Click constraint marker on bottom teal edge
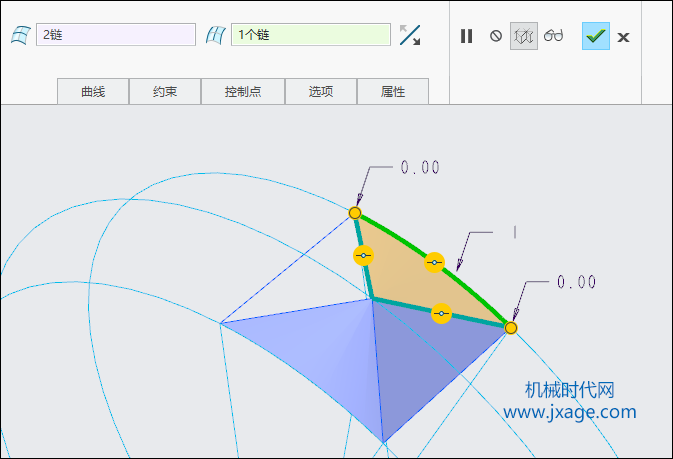The width and height of the screenshot is (673, 459). click(x=441, y=313)
